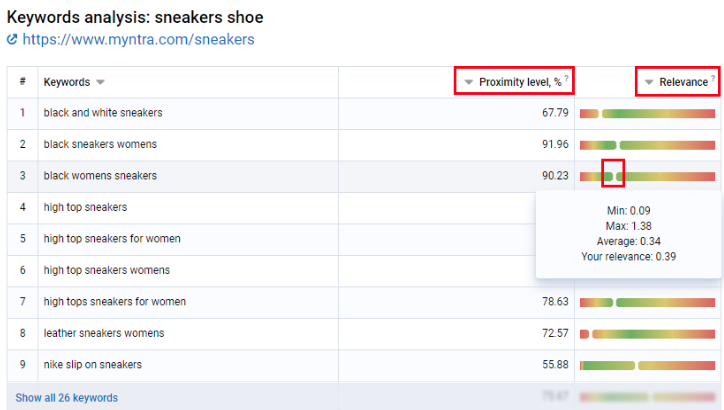Click the relevance bar for black sneakers womens
The image size is (724, 410).
tap(647, 145)
